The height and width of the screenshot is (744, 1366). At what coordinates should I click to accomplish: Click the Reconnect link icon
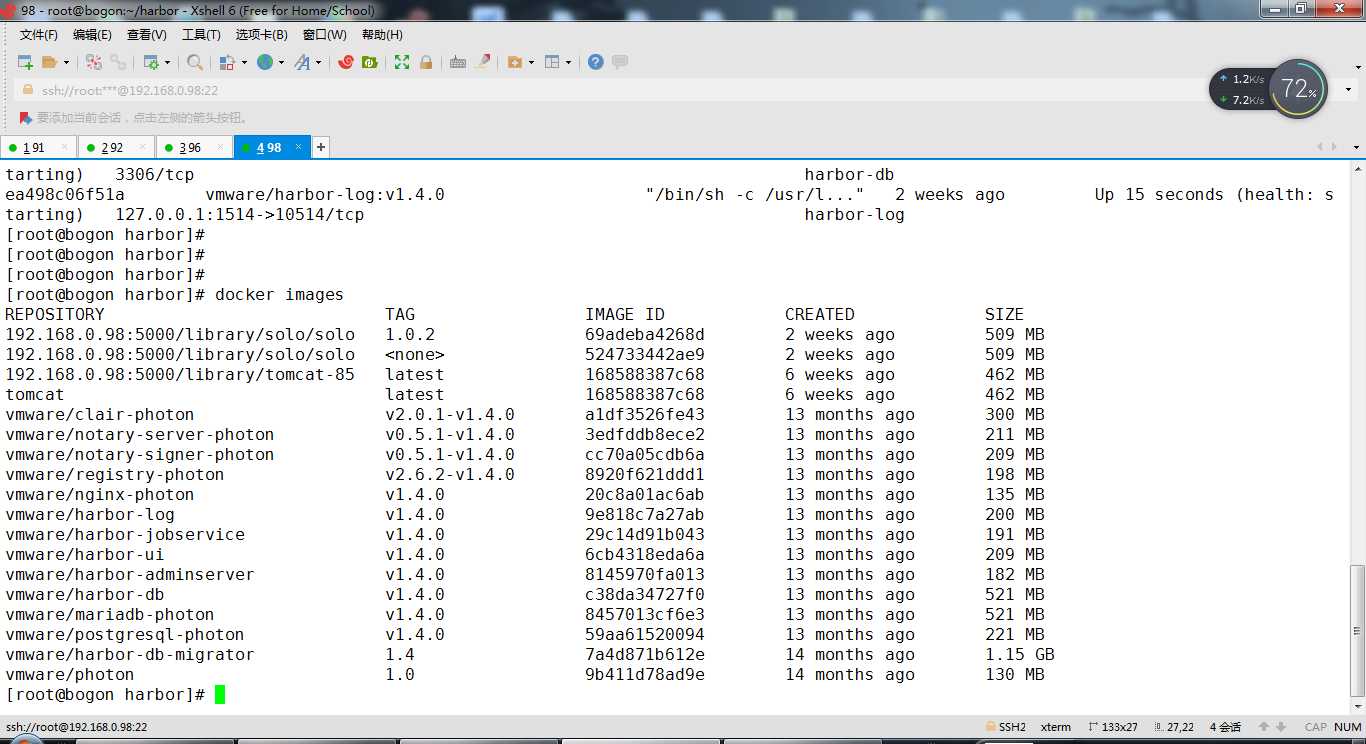coord(118,62)
